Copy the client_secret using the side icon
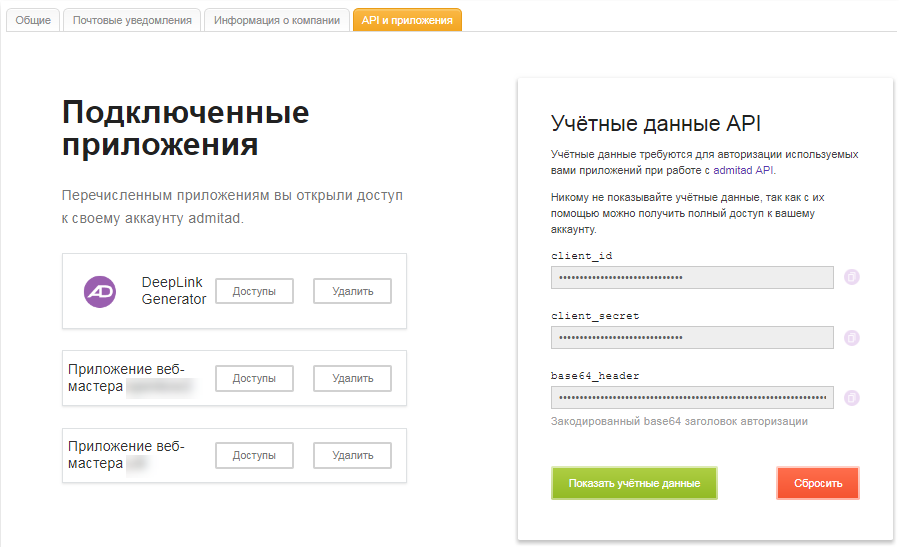 coord(852,338)
